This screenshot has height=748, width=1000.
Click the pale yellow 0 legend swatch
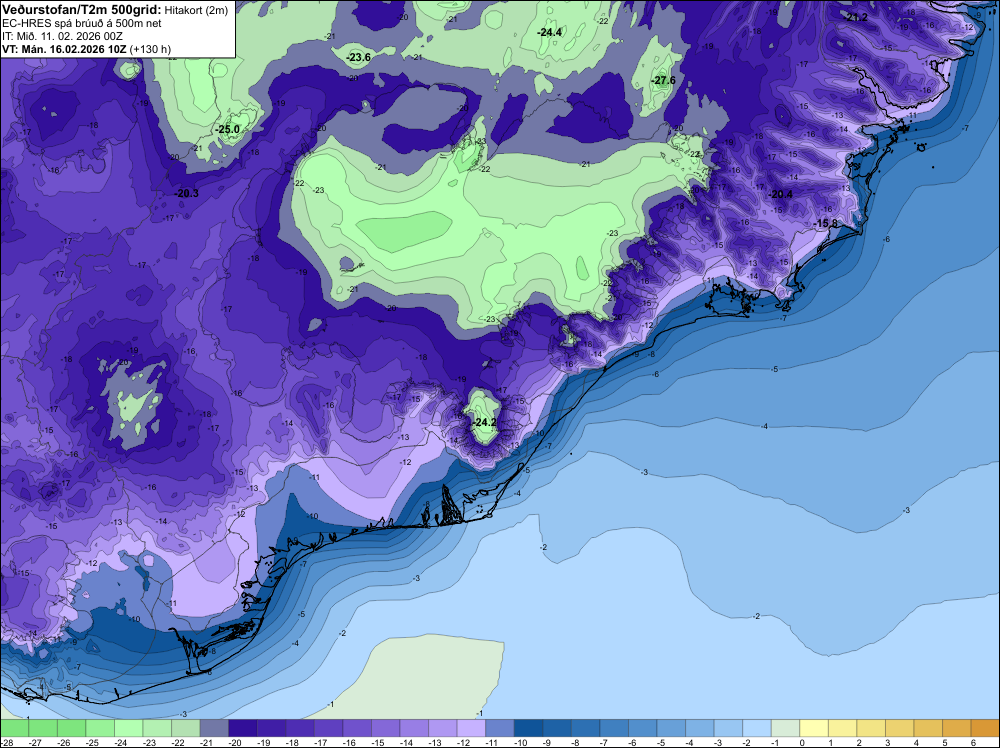(x=814, y=728)
